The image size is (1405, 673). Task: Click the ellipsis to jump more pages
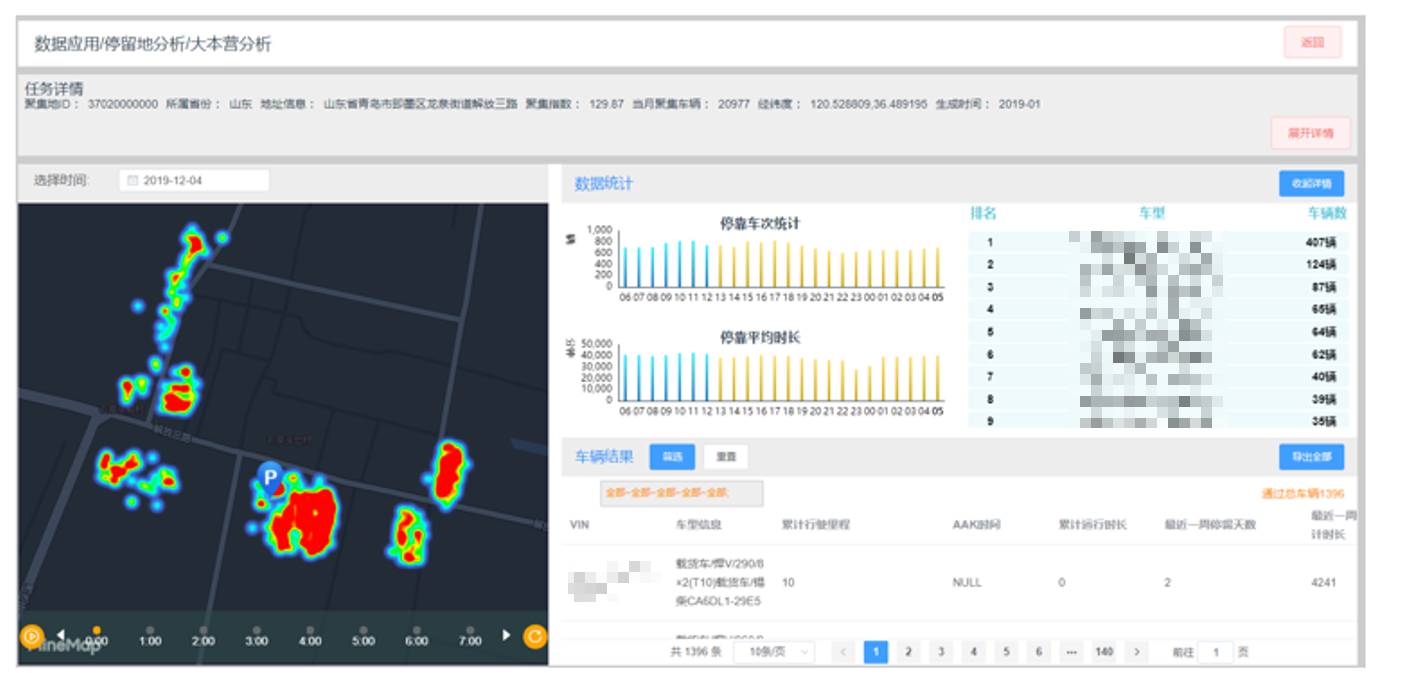click(x=1071, y=652)
